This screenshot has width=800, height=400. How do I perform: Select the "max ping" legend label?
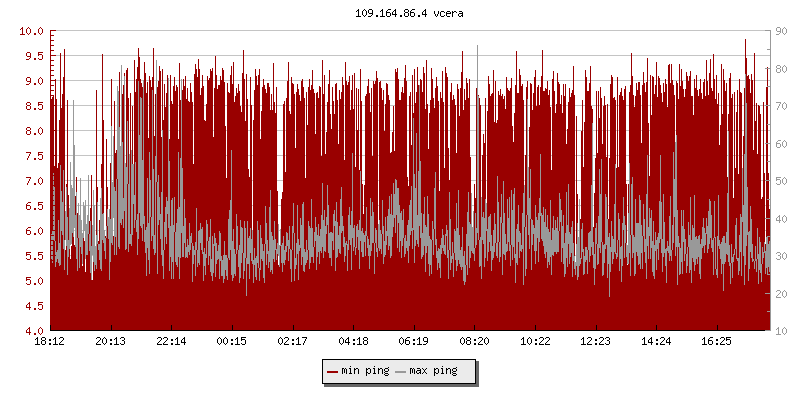(433, 371)
